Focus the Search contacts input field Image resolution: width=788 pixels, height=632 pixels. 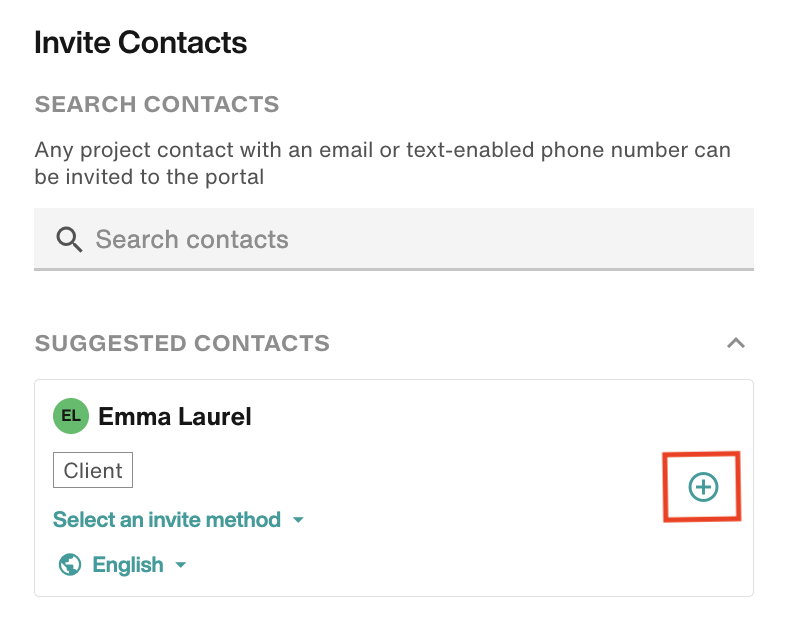[x=394, y=239]
